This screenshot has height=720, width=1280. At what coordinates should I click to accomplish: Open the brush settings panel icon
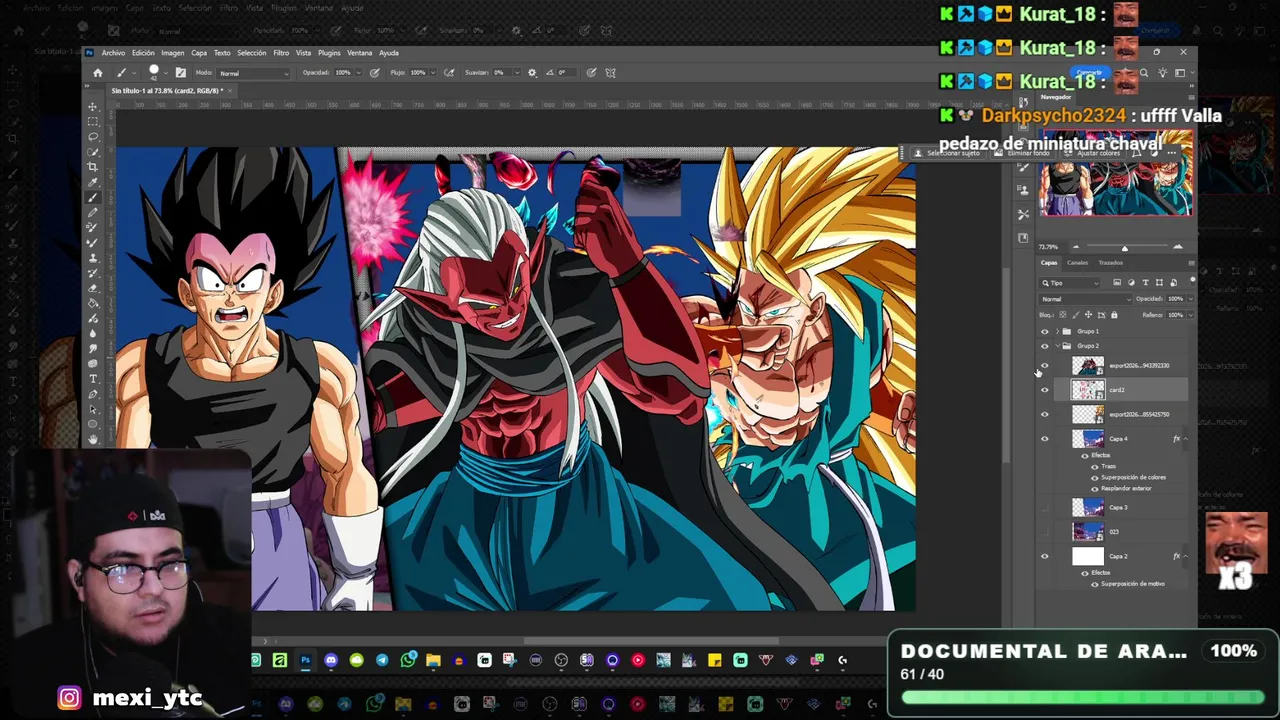tap(180, 73)
